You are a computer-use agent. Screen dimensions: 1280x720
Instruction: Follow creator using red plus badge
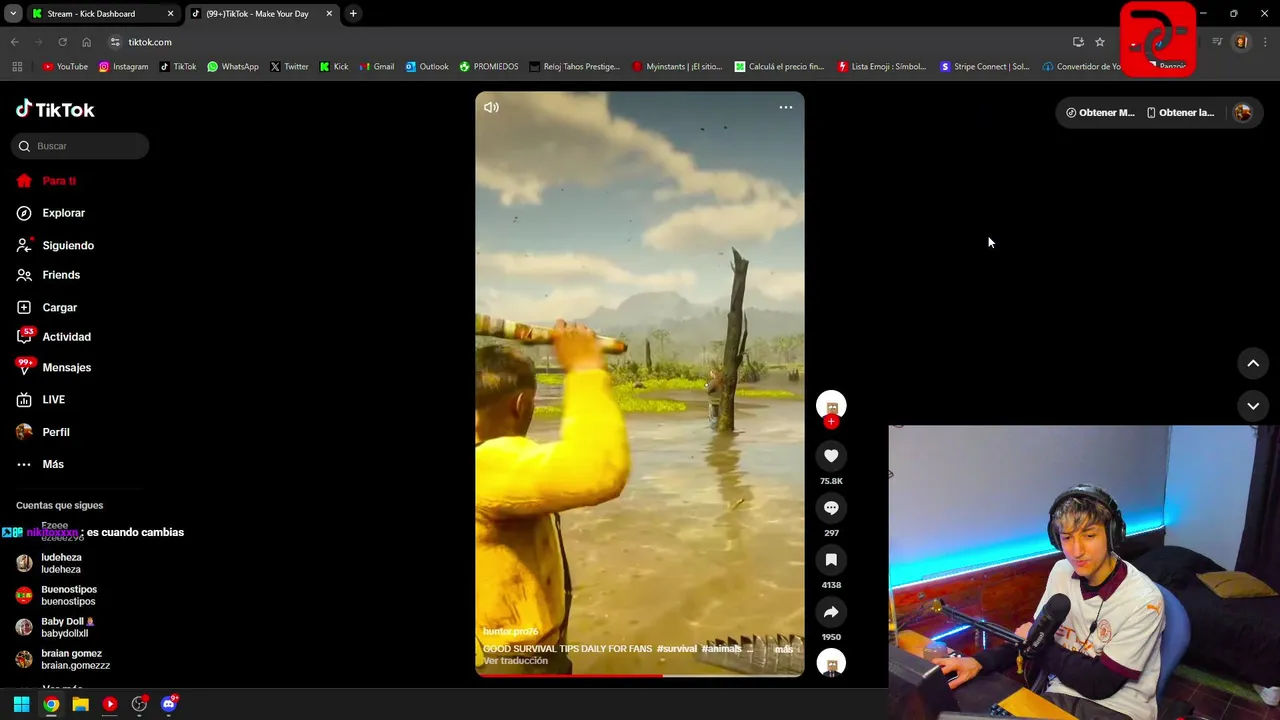coord(831,422)
